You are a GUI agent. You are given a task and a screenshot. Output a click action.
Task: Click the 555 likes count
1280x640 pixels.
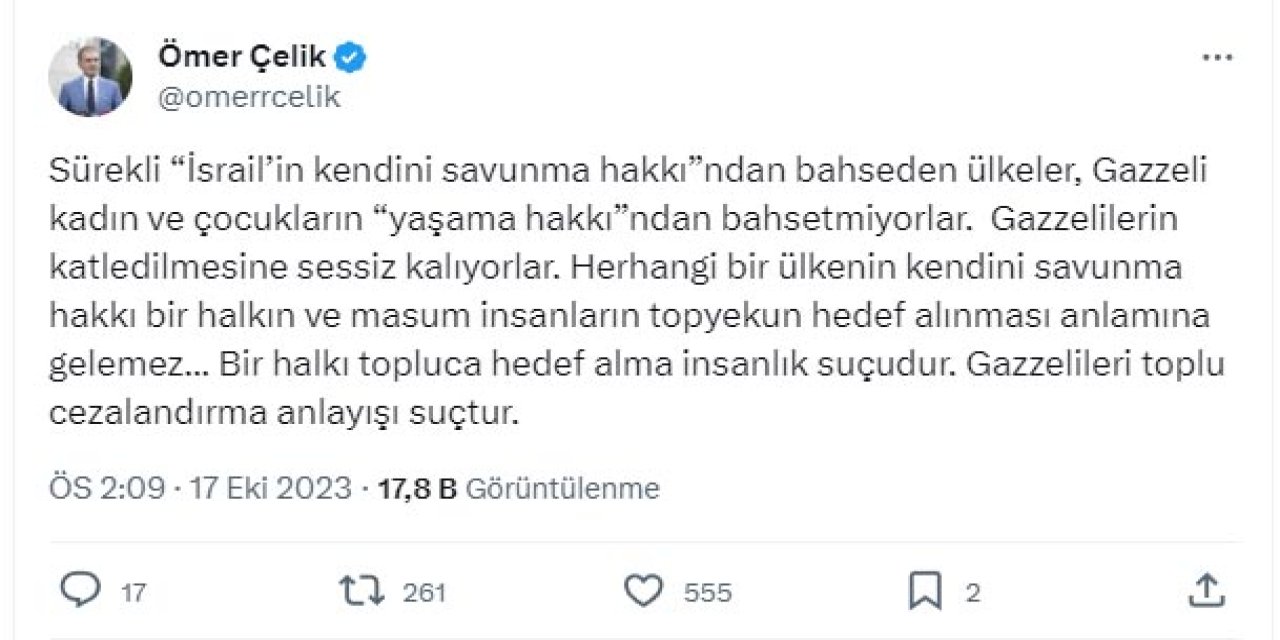point(707,590)
